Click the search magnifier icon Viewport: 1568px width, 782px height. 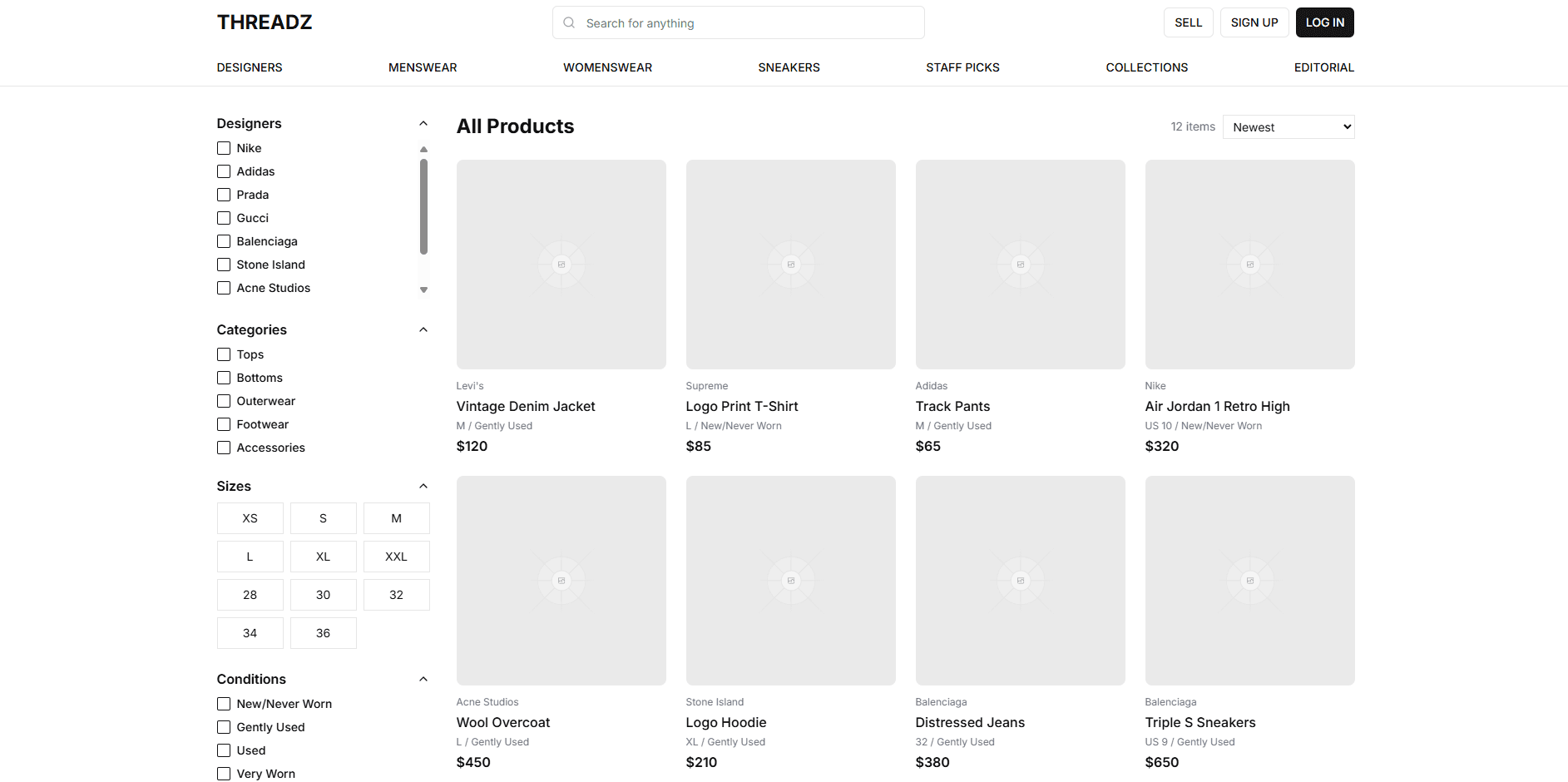click(569, 22)
